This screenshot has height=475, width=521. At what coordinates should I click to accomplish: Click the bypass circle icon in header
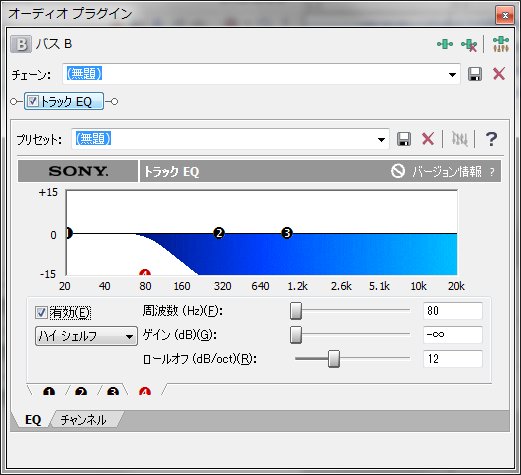(x=398, y=171)
